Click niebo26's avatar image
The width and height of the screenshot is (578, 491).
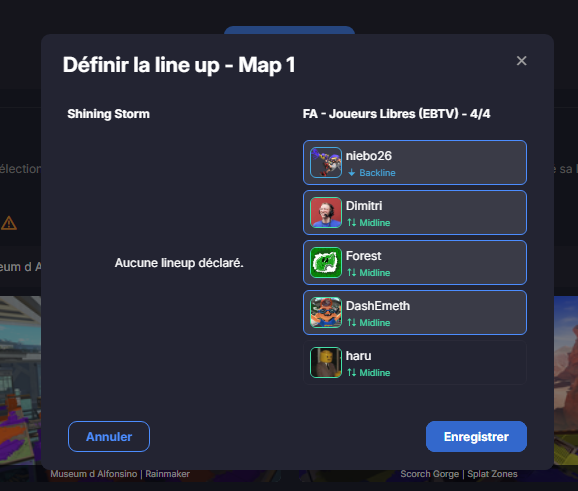tap(326, 163)
